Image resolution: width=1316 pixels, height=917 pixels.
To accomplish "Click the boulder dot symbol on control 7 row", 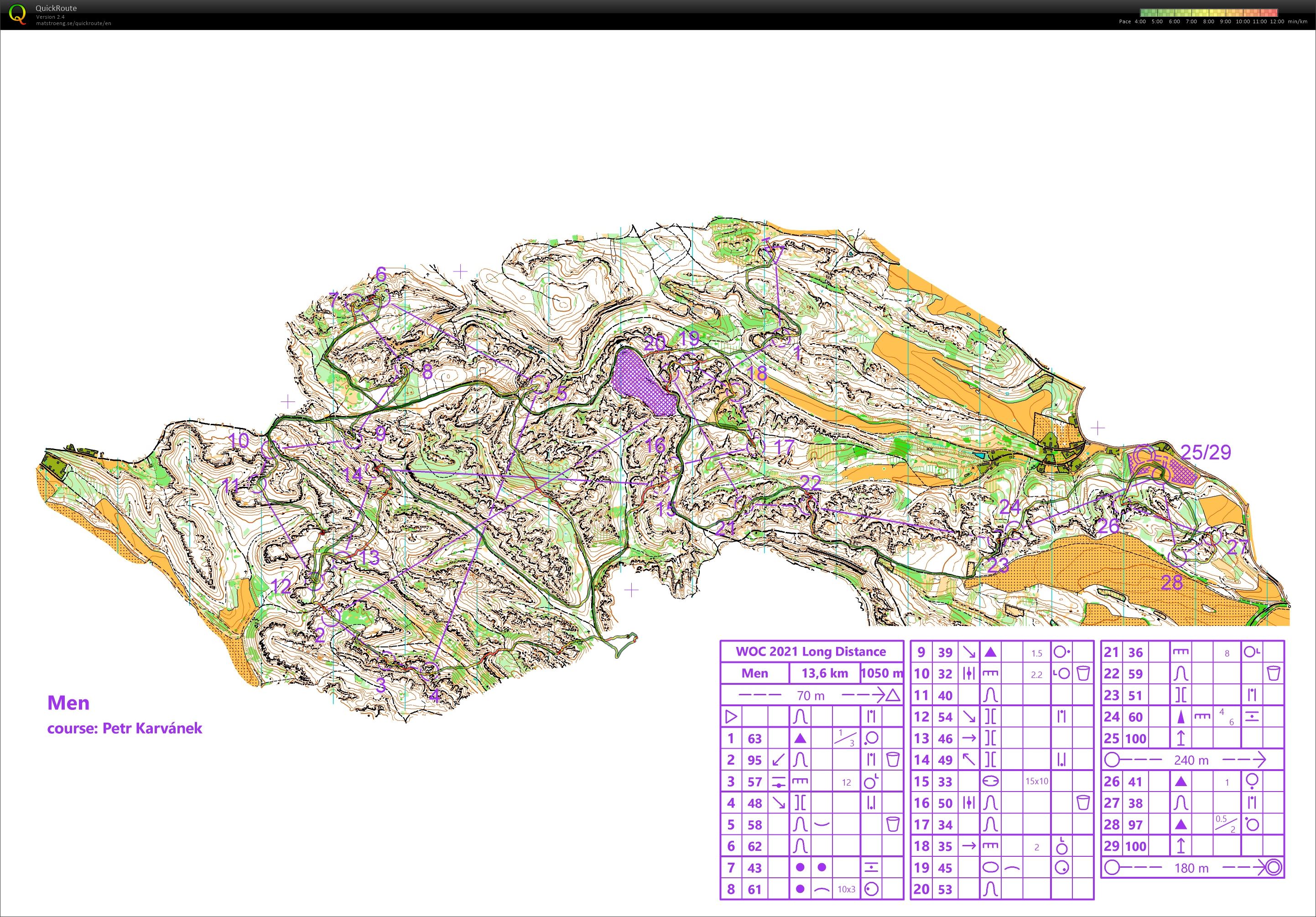I will [801, 867].
